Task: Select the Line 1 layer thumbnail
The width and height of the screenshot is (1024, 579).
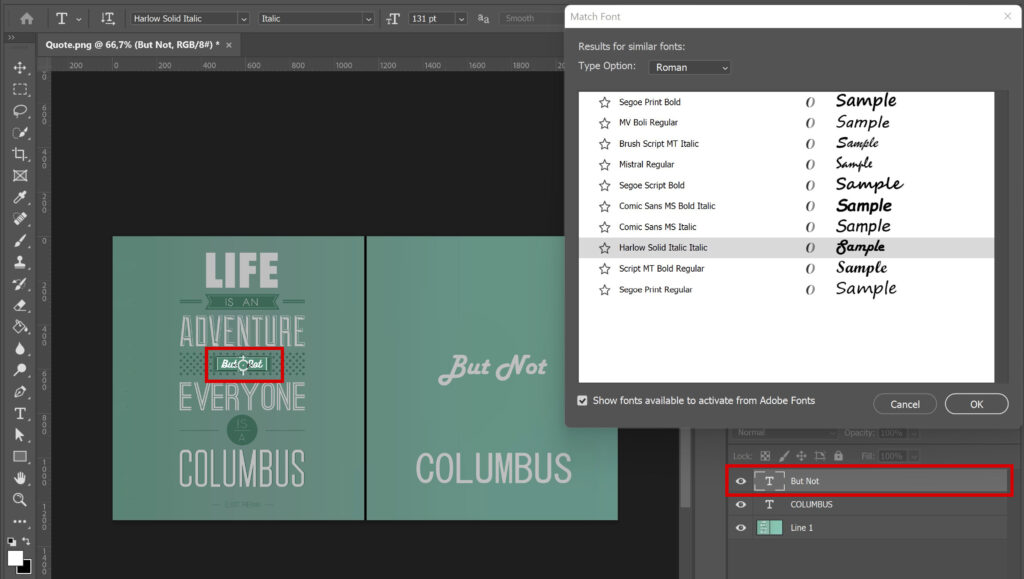Action: [769, 527]
